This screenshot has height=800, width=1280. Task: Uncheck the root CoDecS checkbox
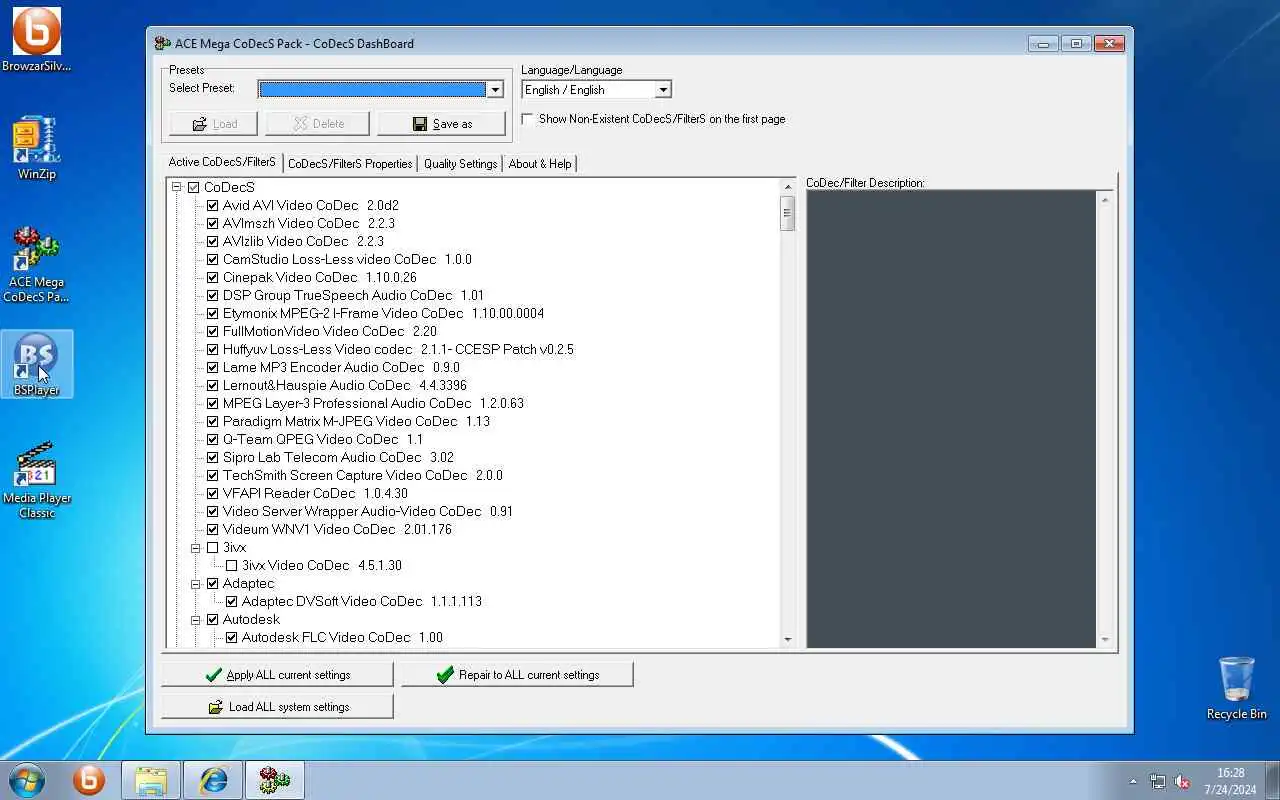(x=194, y=187)
